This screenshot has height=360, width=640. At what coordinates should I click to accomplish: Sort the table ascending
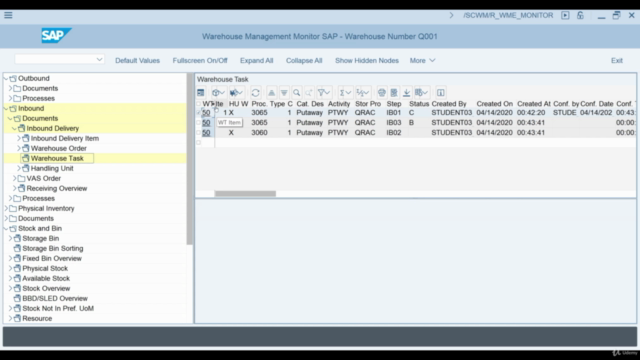pos(271,93)
